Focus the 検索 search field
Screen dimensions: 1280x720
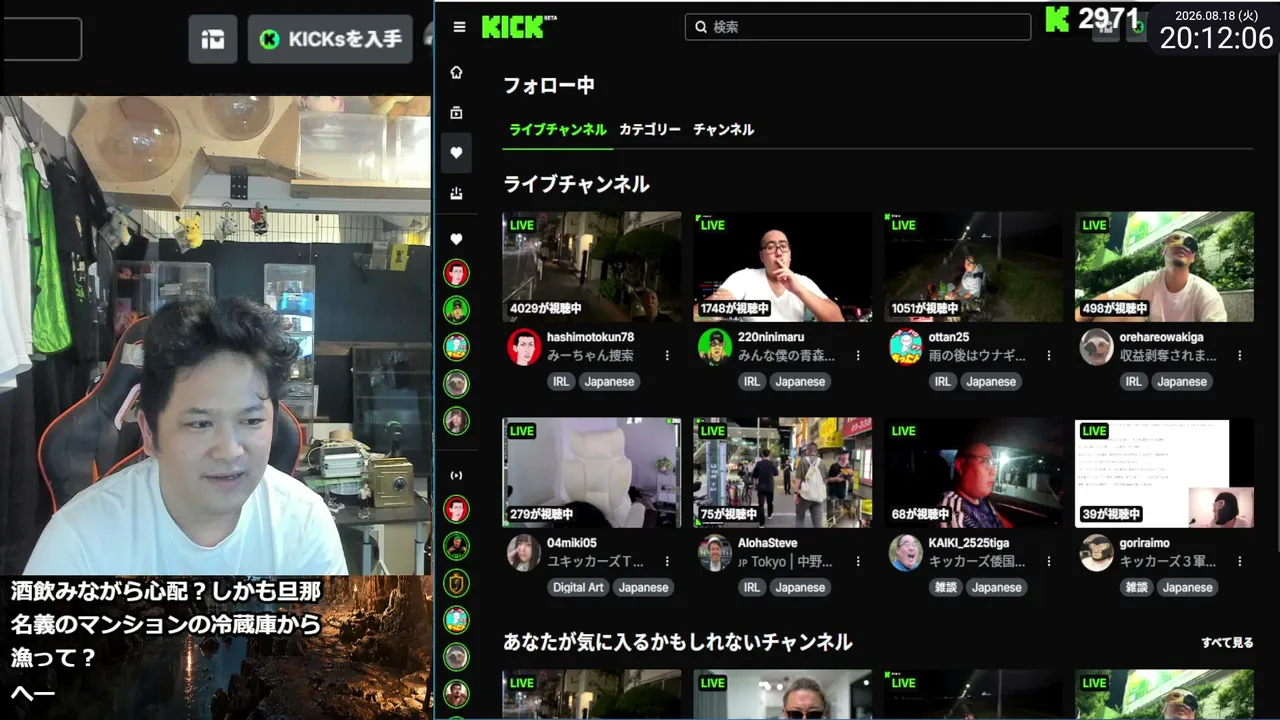tap(858, 27)
